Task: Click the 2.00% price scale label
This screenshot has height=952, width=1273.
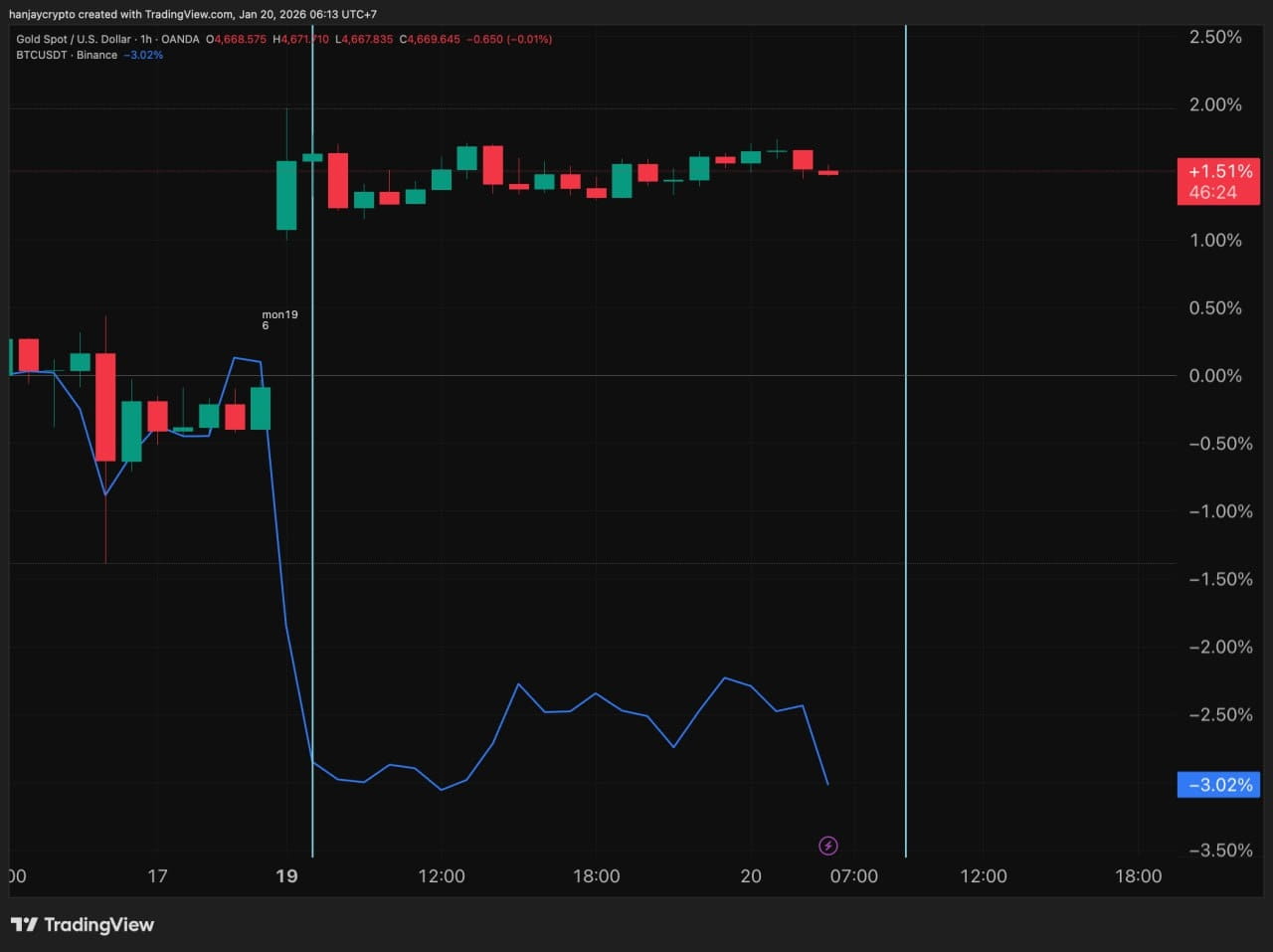Action: point(1215,105)
